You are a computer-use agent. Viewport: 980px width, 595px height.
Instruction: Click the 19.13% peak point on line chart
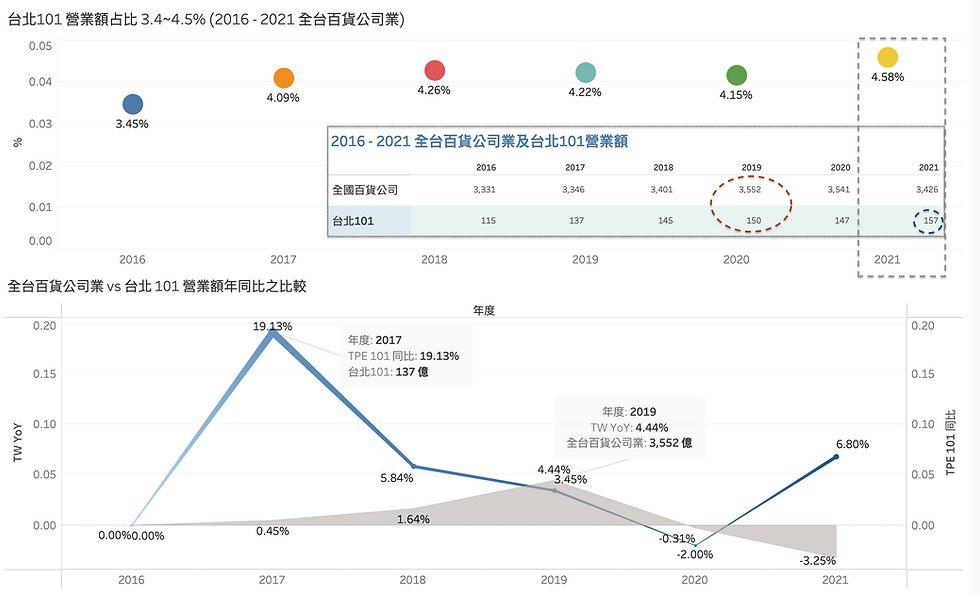point(272,332)
